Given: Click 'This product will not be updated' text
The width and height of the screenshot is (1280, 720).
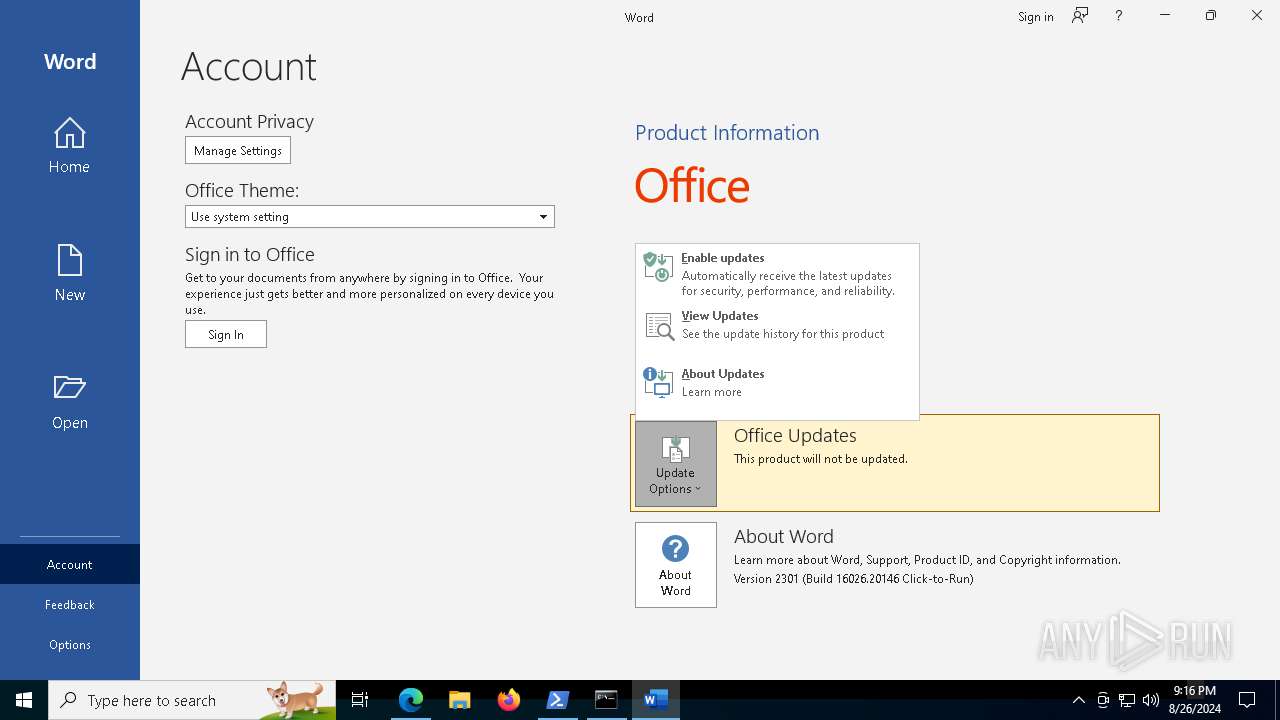Looking at the screenshot, I should point(821,459).
